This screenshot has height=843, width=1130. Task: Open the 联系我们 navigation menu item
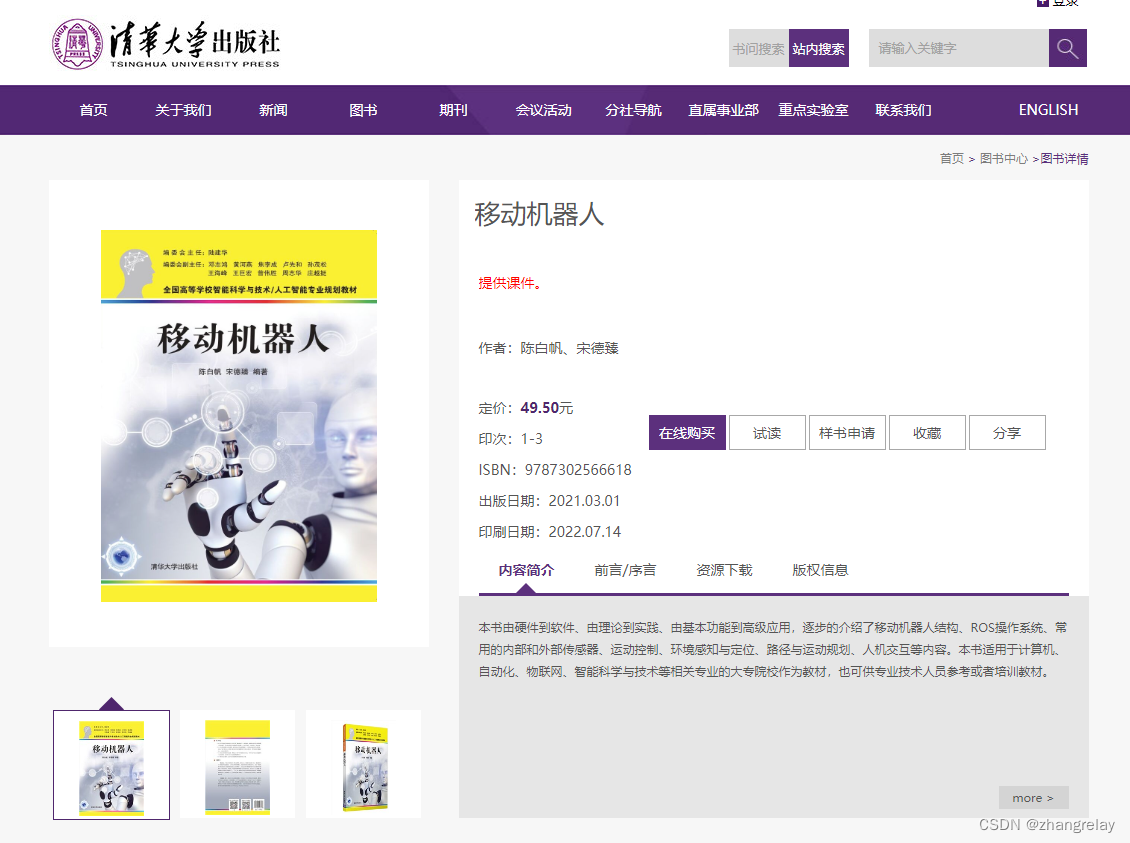tap(904, 110)
